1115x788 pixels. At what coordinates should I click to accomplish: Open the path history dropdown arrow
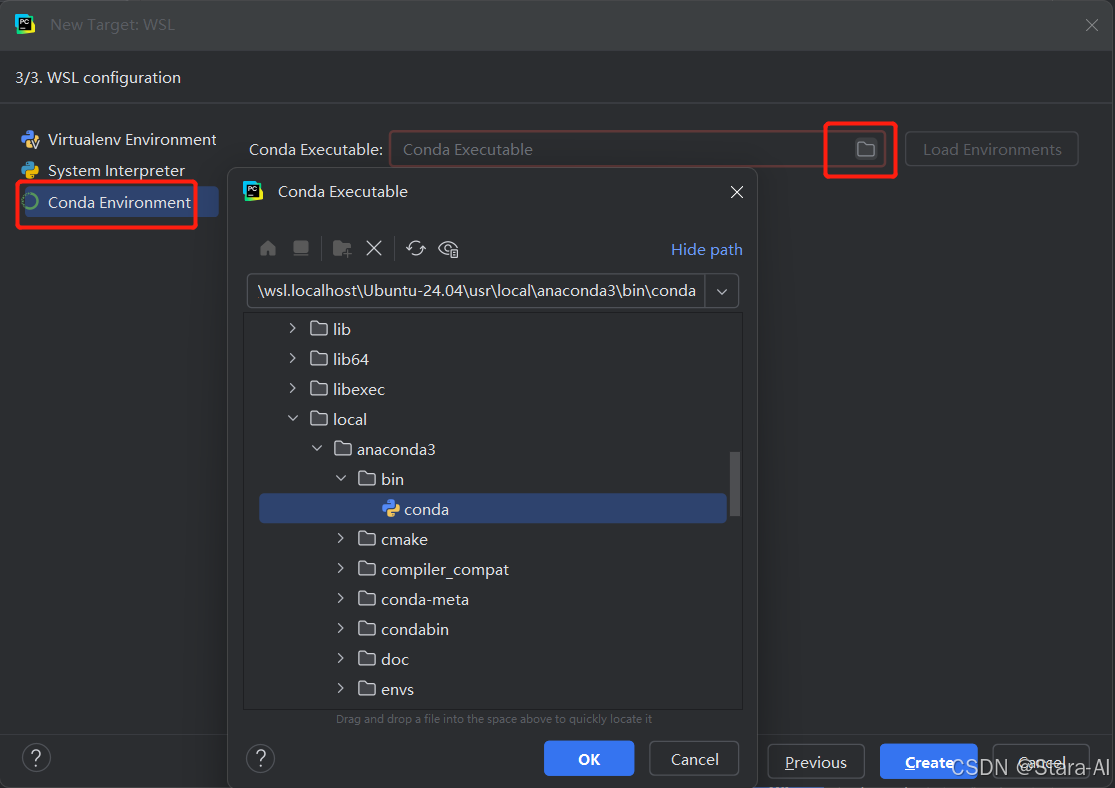[722, 292]
